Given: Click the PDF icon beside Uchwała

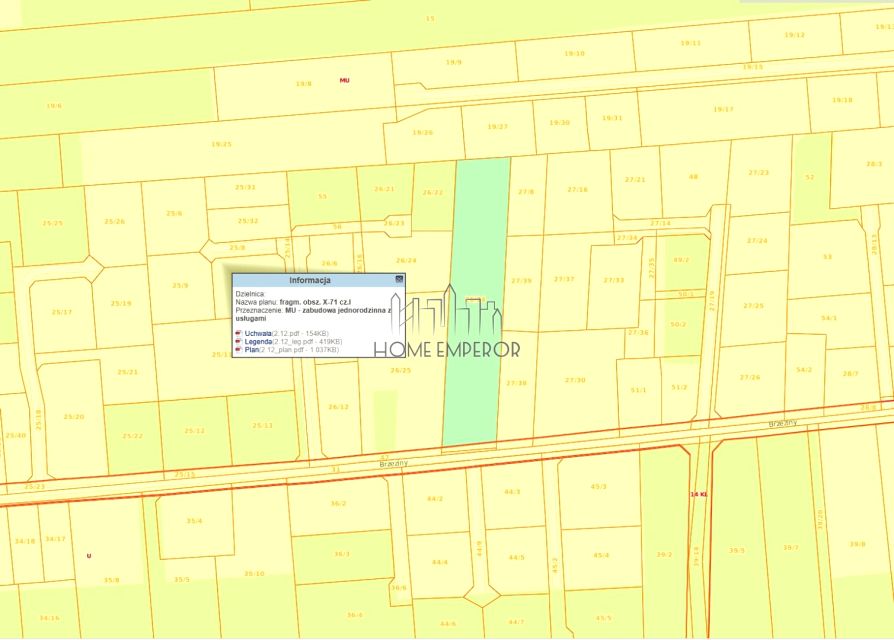Looking at the screenshot, I should pos(238,332).
